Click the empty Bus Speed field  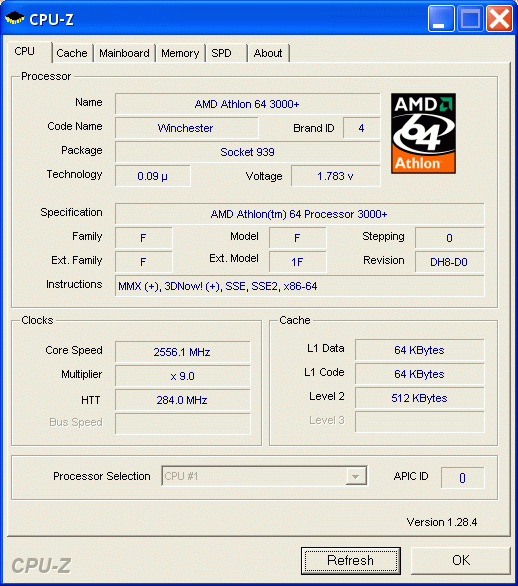pyautogui.click(x=182, y=424)
